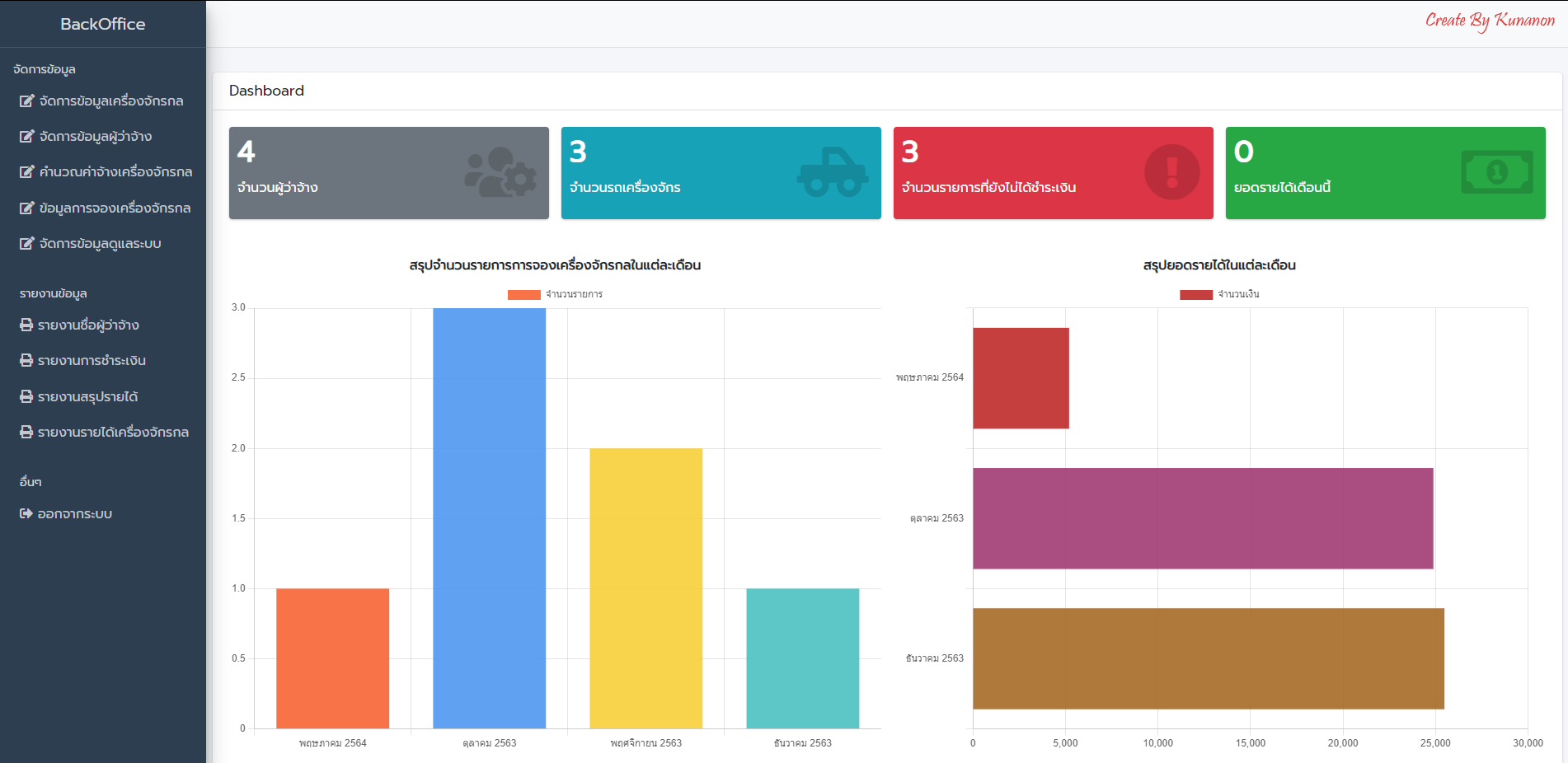Click the exclamation icon on red card

point(1171,172)
